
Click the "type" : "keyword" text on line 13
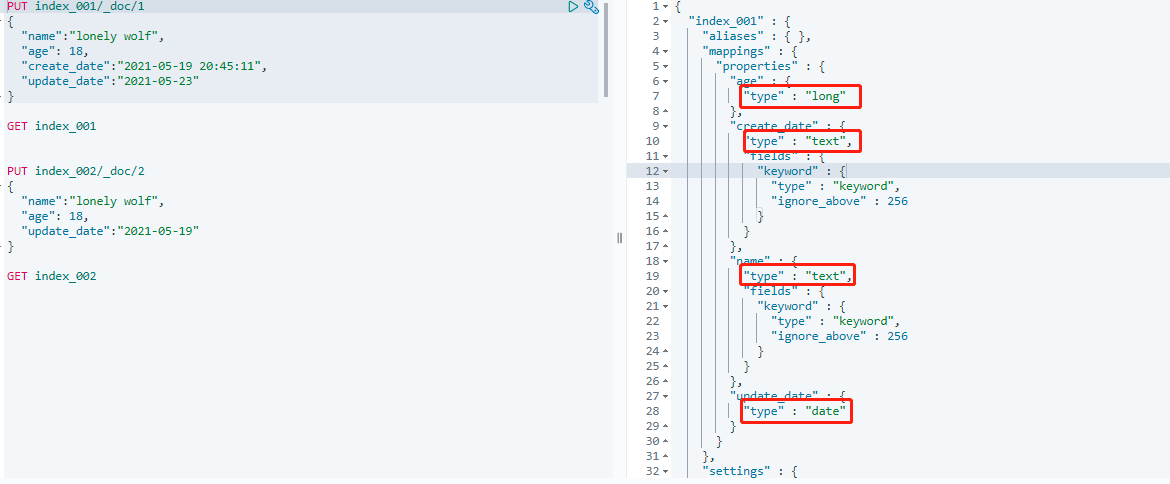pyautogui.click(x=836, y=186)
